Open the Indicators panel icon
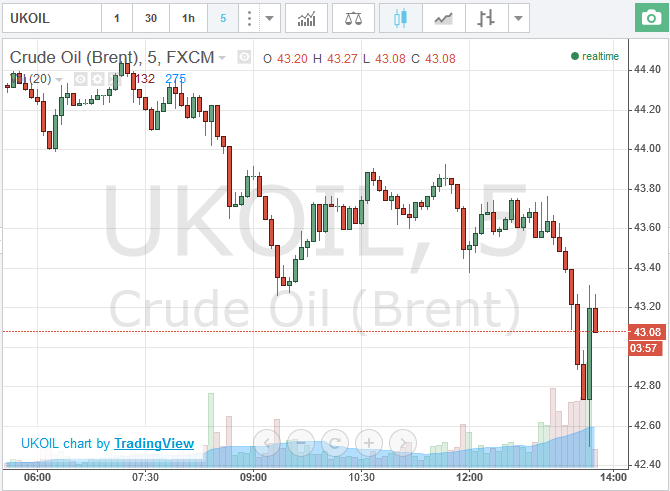This screenshot has height=491, width=670. coord(306,18)
